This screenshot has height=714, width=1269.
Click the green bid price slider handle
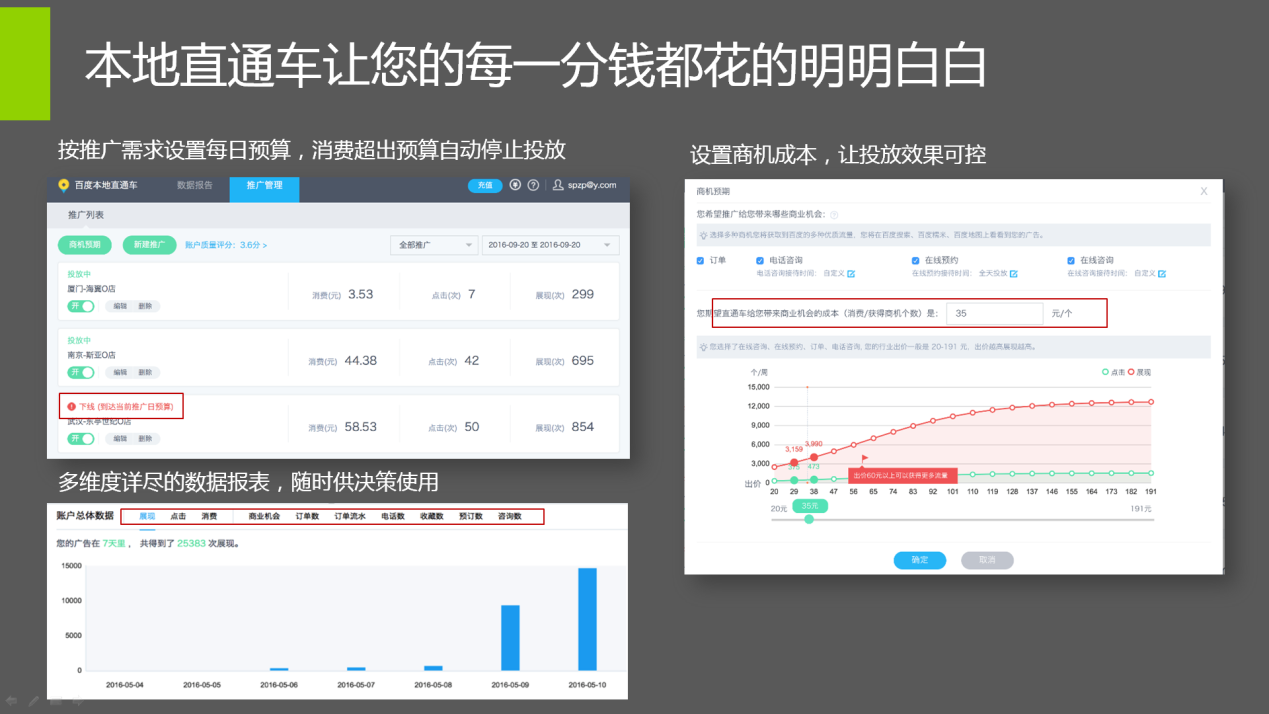809,519
